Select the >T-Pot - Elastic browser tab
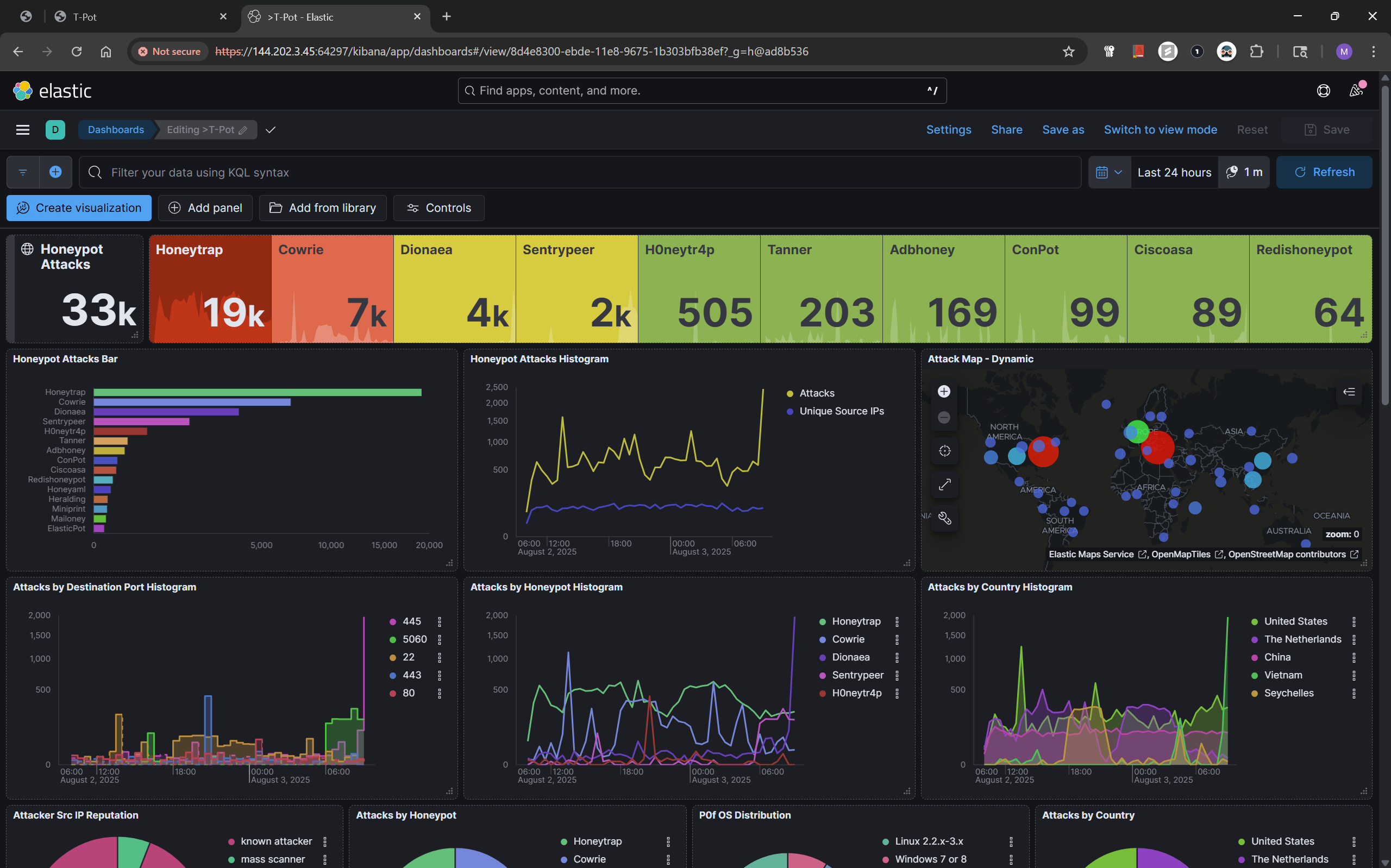This screenshot has width=1391, height=868. tap(335, 17)
